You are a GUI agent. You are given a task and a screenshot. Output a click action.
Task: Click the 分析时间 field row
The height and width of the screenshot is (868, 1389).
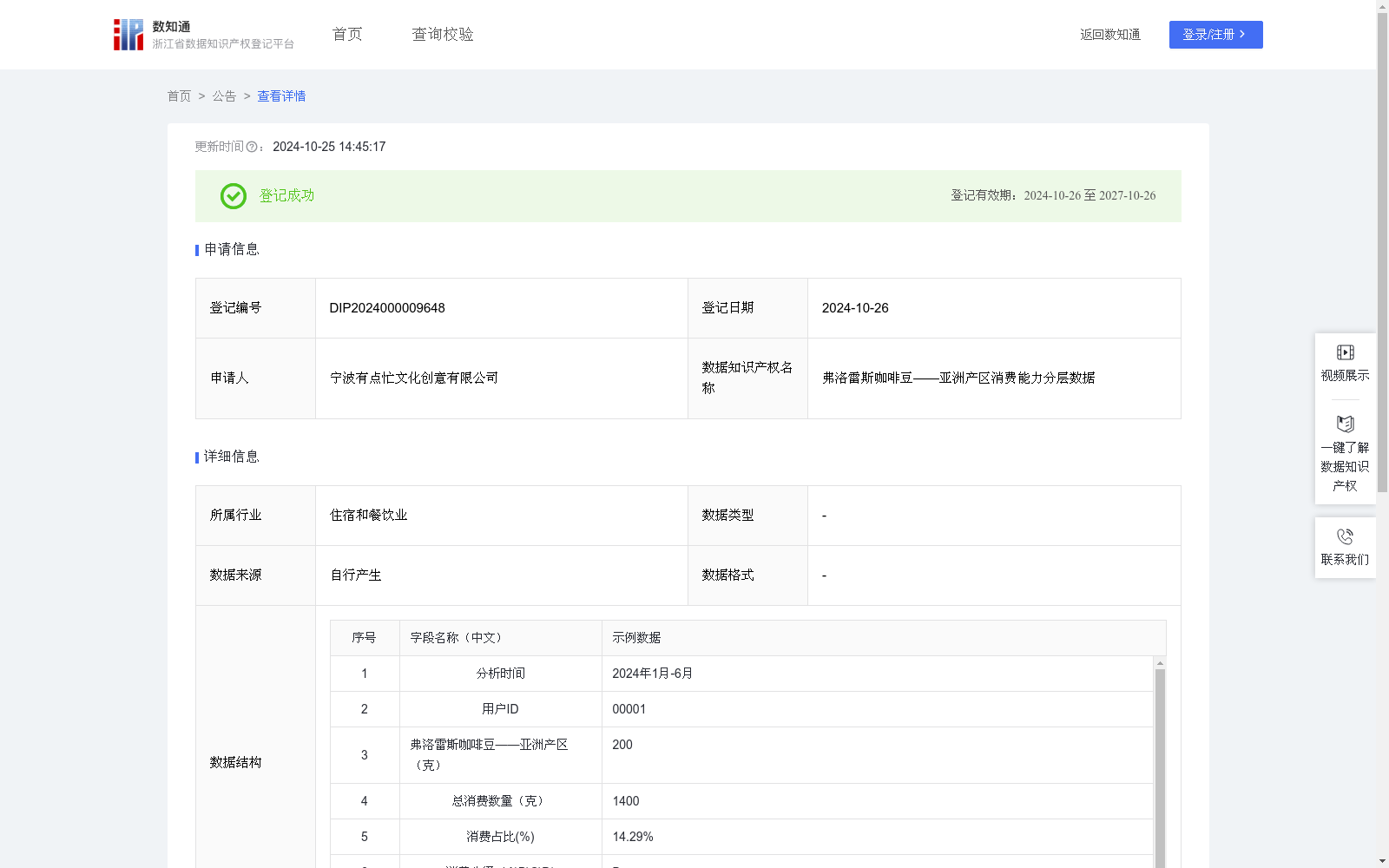point(741,674)
